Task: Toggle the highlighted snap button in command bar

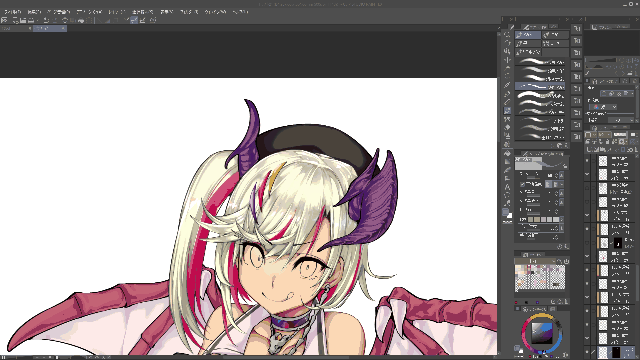Action: 134,20
